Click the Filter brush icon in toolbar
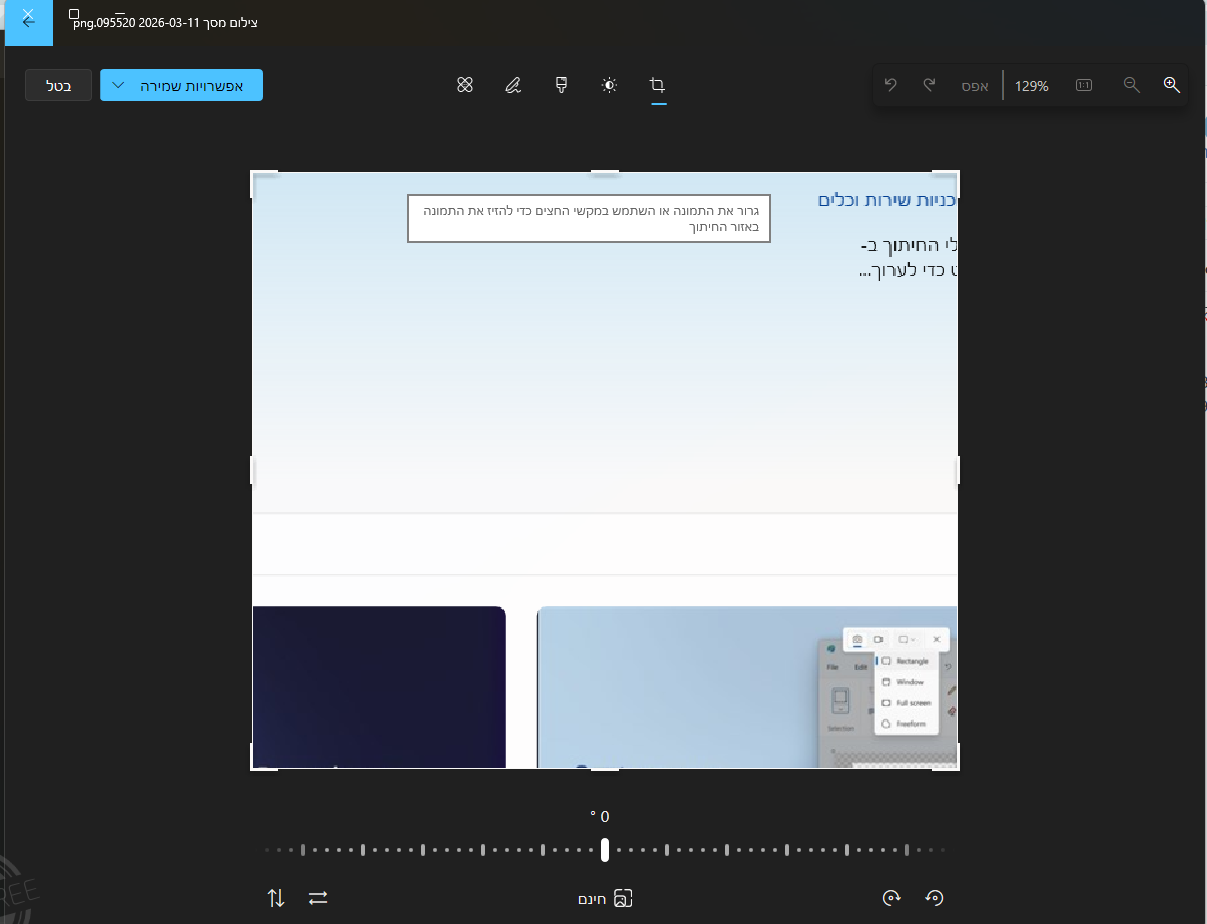1207x924 pixels. (562, 85)
